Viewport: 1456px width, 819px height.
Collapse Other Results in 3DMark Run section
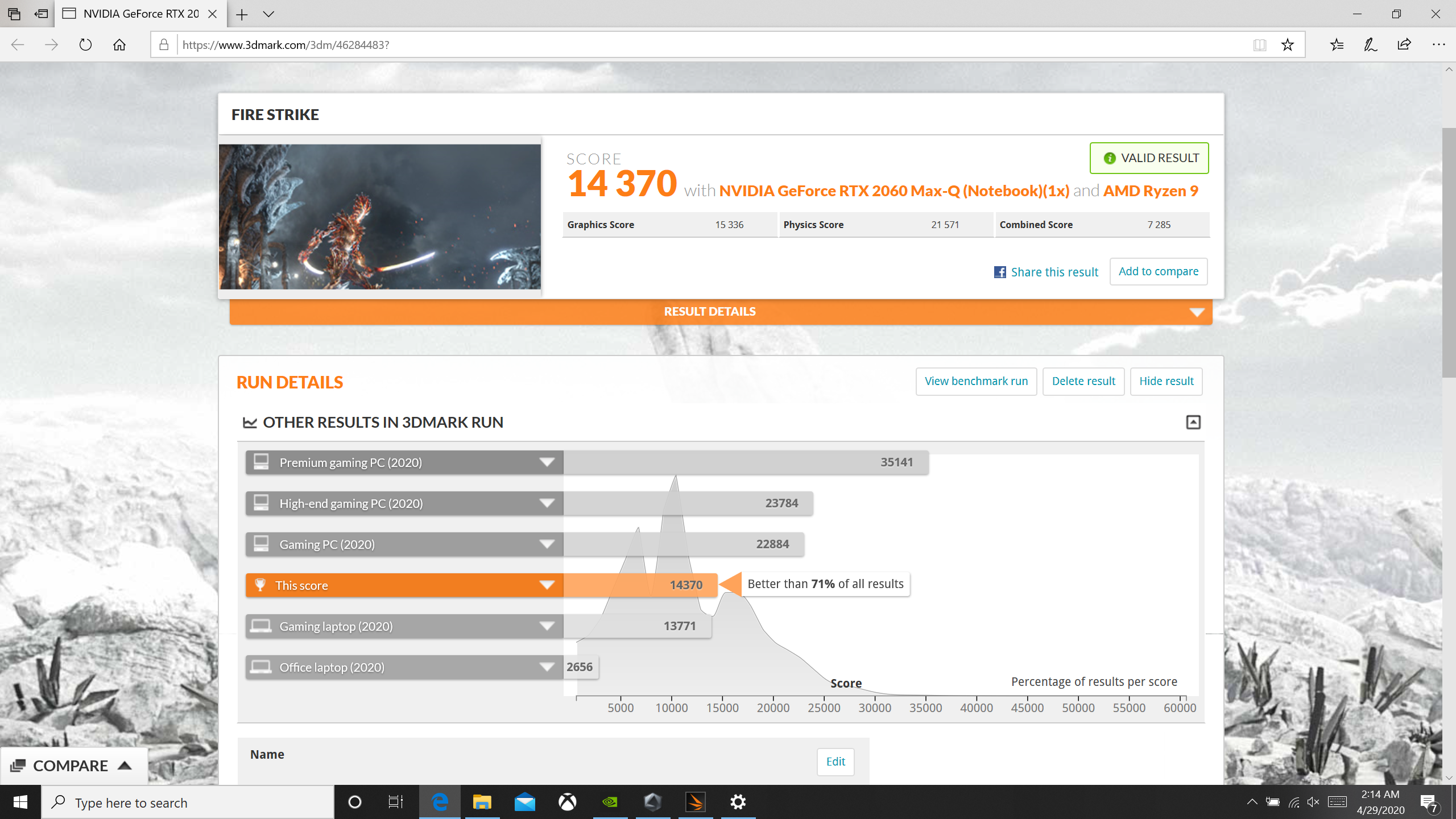[x=1193, y=422]
